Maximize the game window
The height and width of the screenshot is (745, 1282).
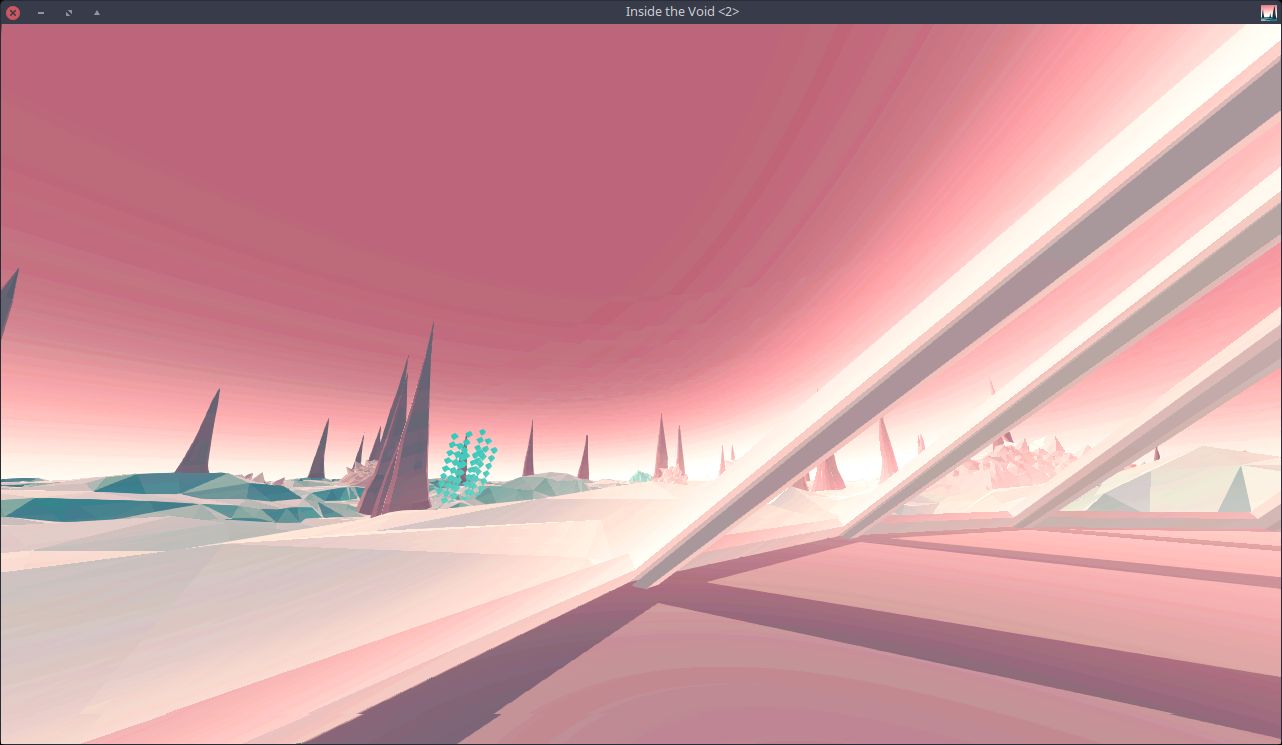click(69, 12)
